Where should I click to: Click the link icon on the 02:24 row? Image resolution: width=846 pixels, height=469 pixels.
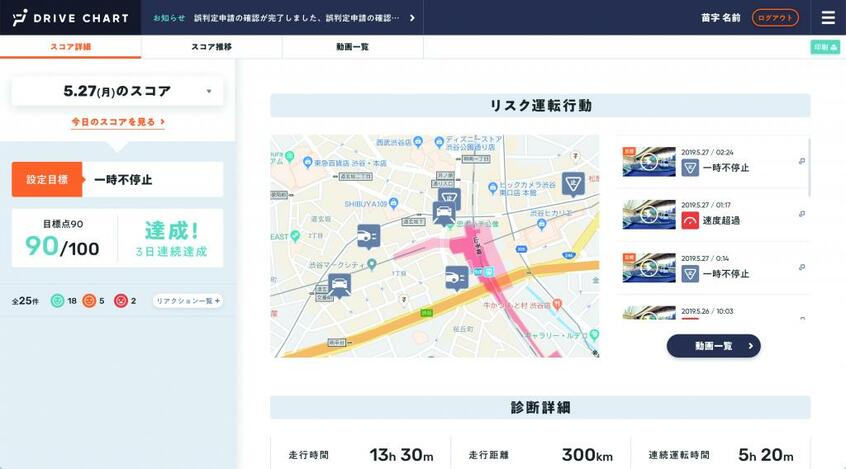802,161
